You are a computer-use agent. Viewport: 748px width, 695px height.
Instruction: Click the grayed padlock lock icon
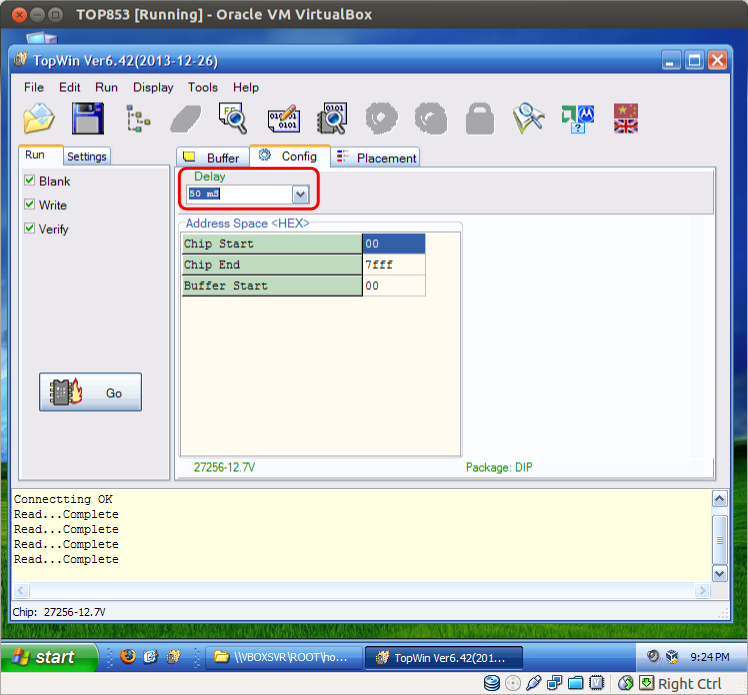pos(479,118)
